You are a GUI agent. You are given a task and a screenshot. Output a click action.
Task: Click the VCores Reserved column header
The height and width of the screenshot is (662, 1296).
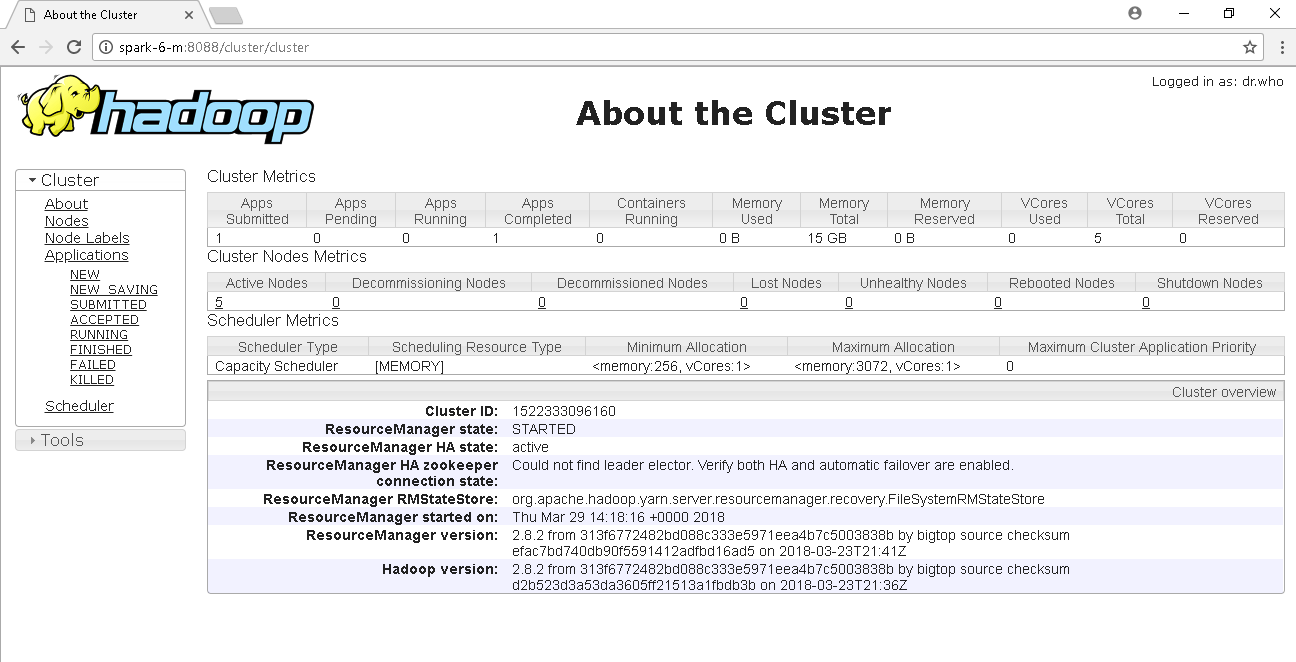1228,211
